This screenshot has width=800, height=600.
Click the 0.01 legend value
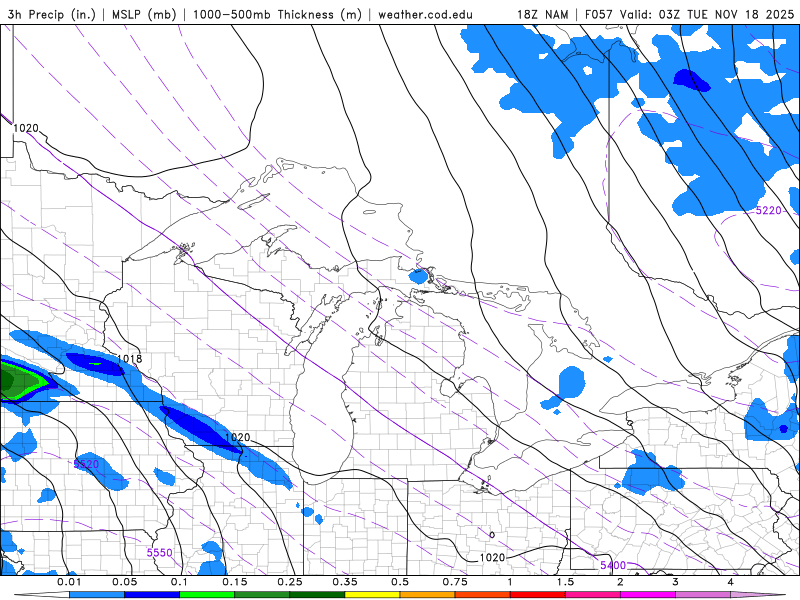[69, 582]
